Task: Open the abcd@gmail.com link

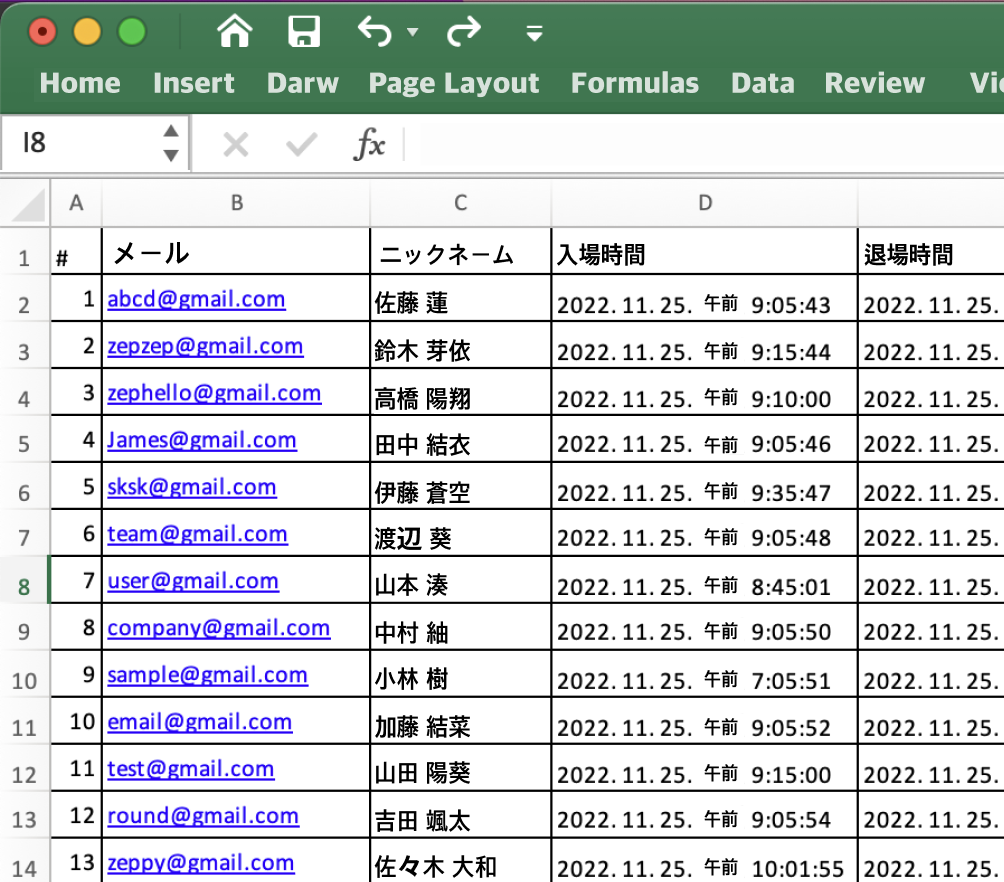Action: click(x=196, y=299)
